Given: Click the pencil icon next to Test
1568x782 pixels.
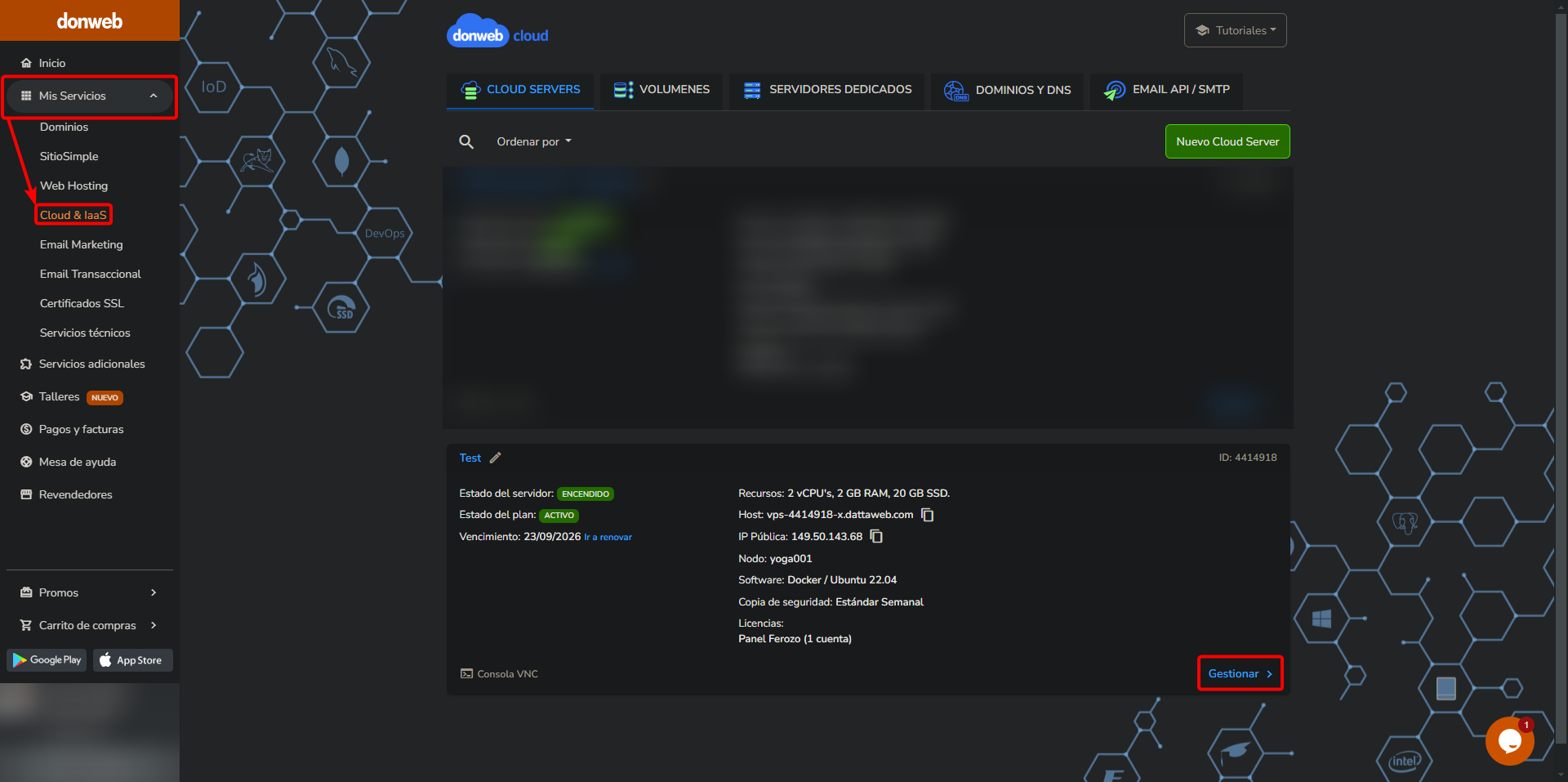Looking at the screenshot, I should tap(495, 458).
